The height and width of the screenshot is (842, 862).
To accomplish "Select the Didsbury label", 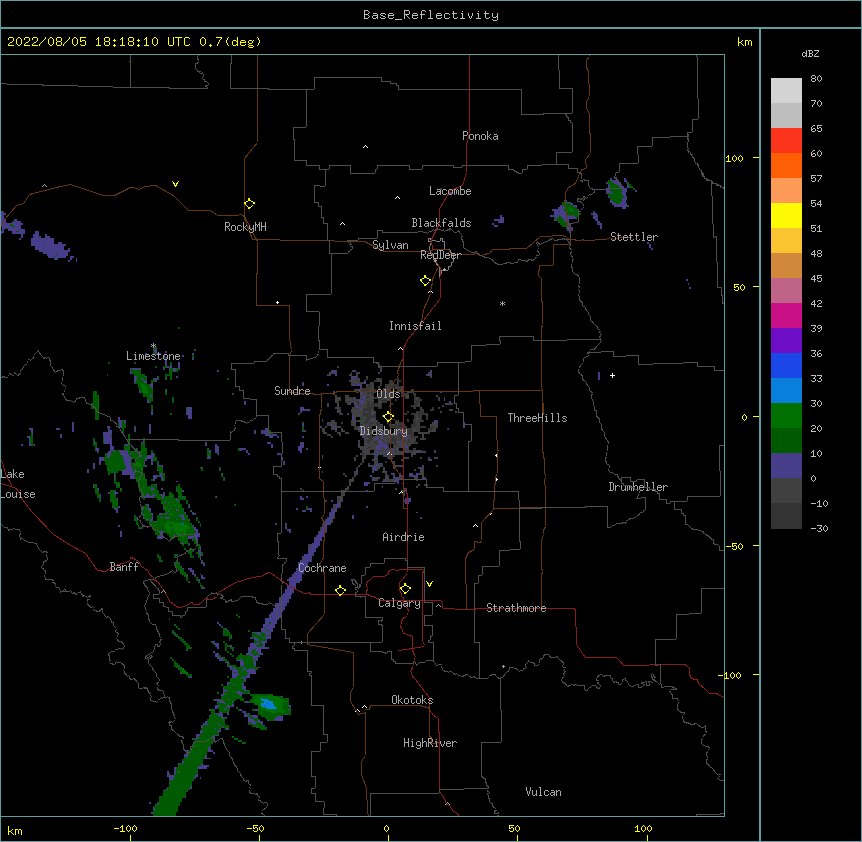I will tap(384, 431).
